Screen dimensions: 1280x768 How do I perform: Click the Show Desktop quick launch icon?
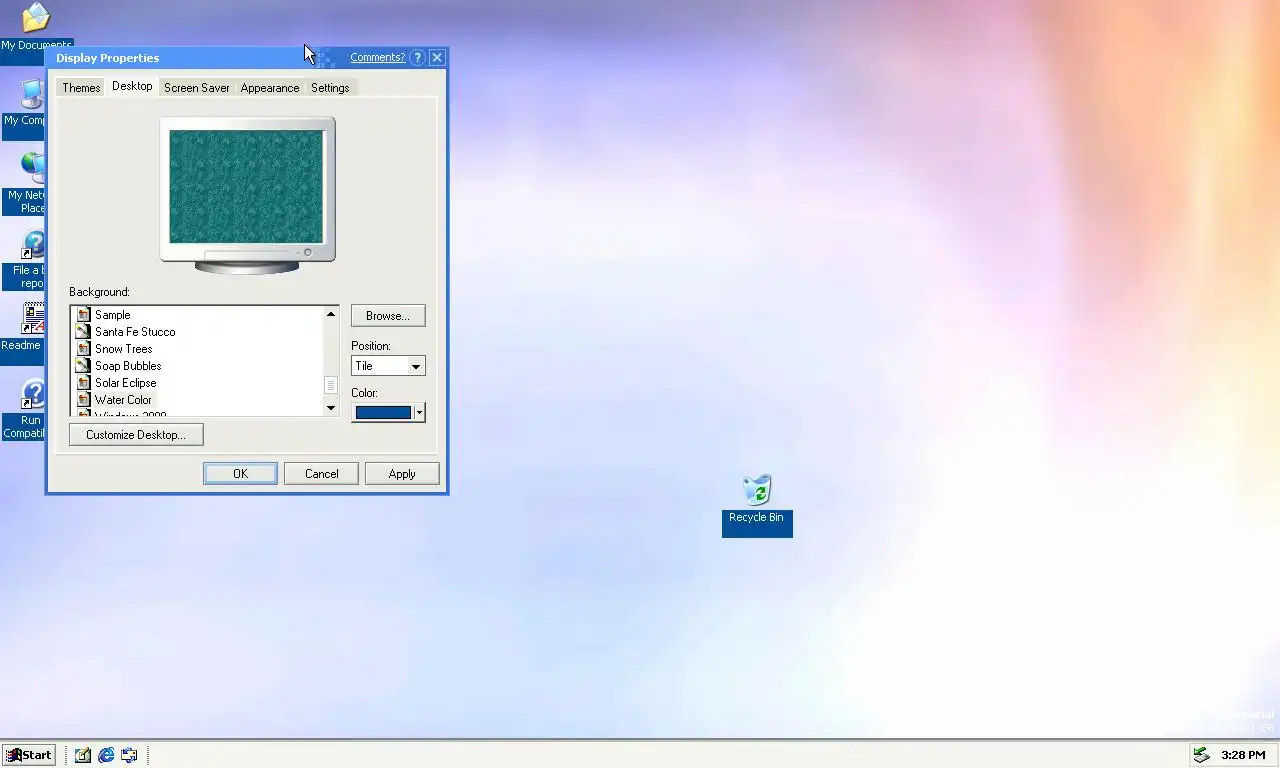82,755
